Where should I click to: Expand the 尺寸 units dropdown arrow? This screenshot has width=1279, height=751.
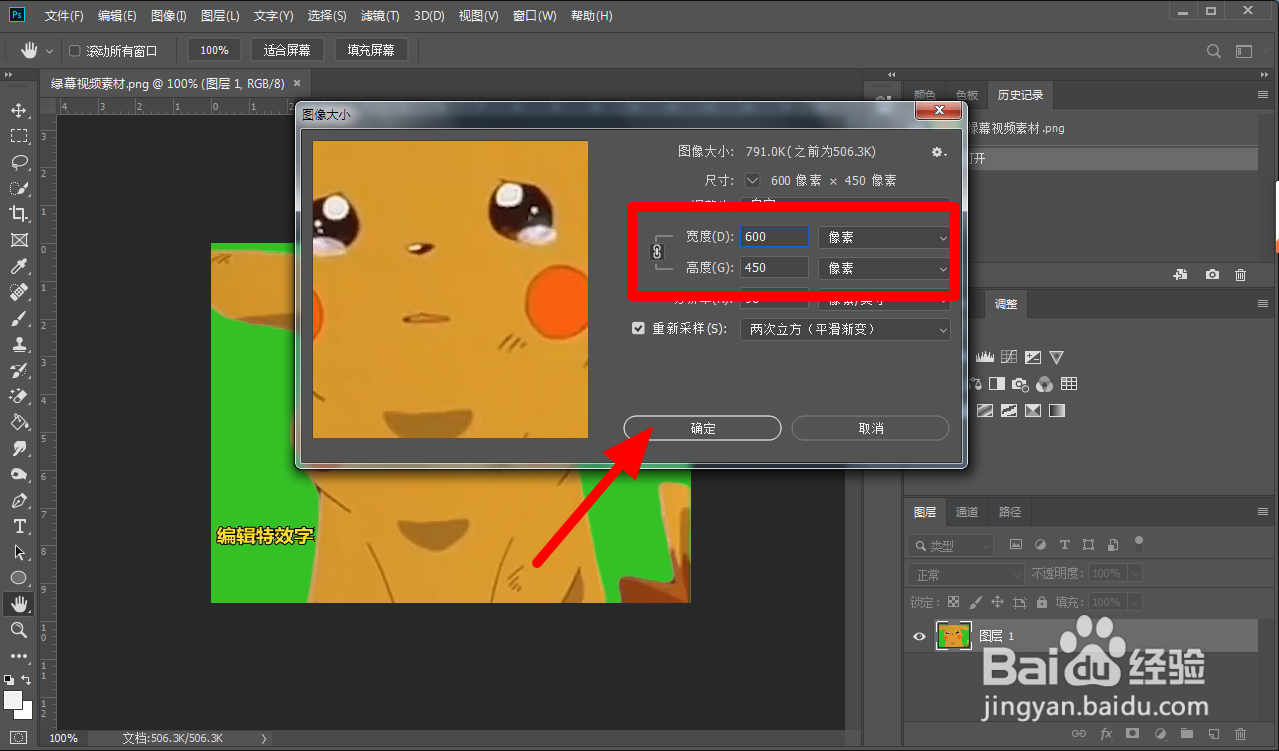(752, 180)
